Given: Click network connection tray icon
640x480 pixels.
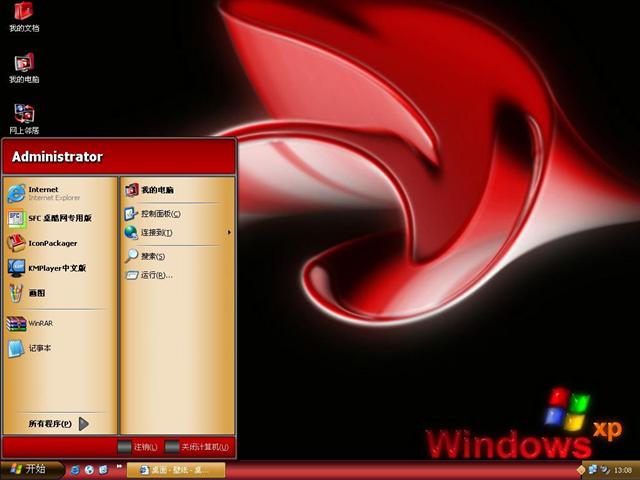Looking at the screenshot, I should click(x=593, y=470).
